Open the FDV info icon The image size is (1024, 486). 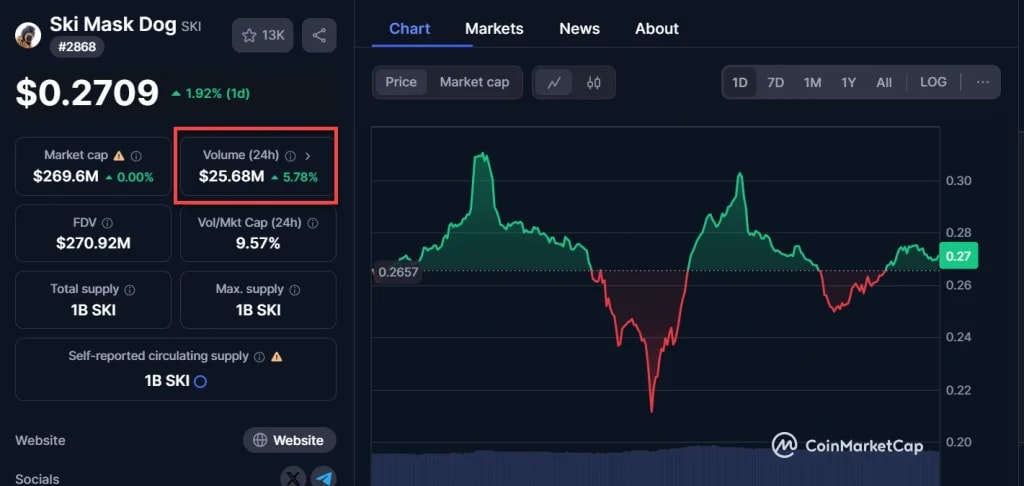coord(107,223)
